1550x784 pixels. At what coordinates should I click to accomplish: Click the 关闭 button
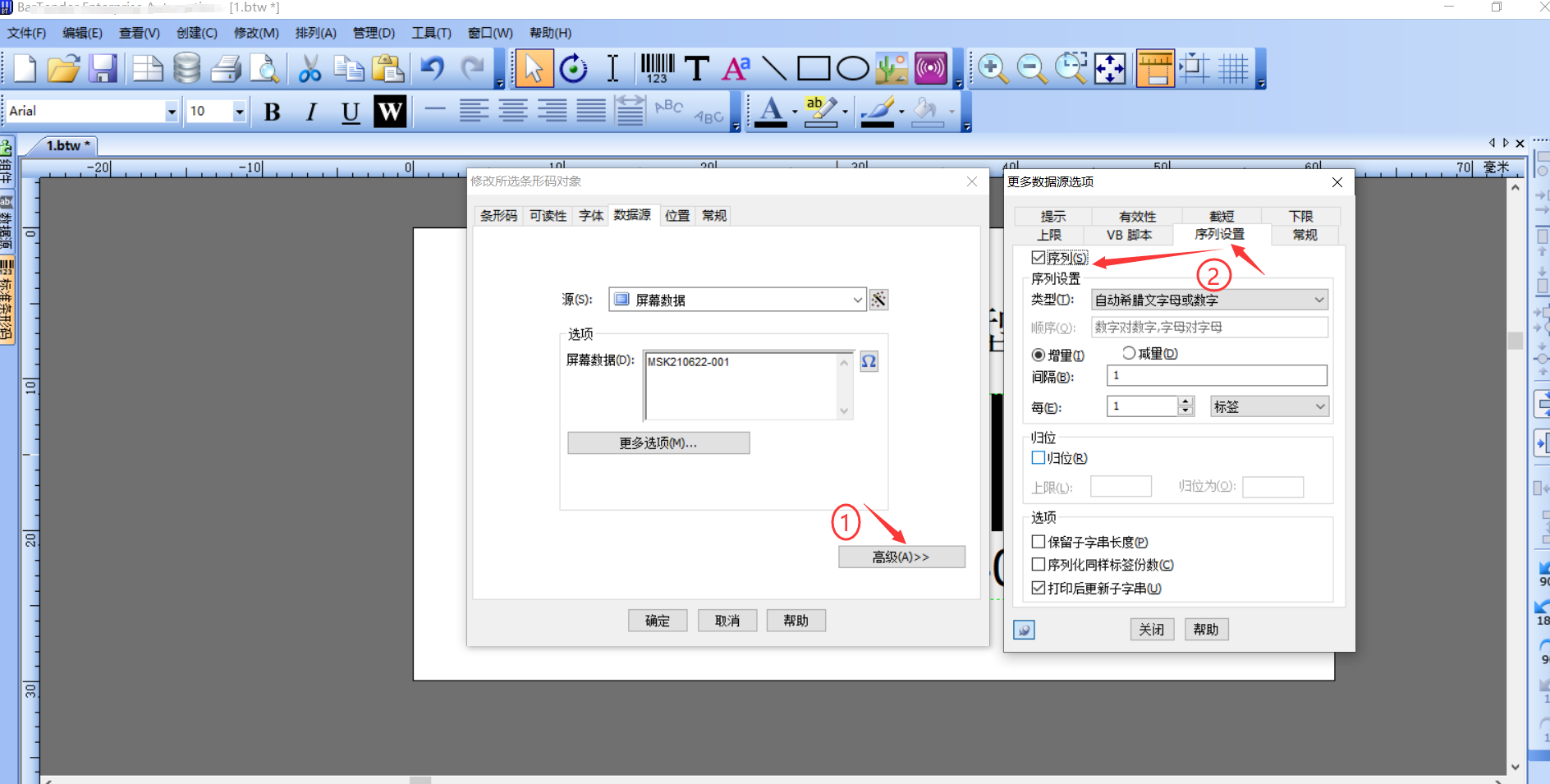point(1152,629)
